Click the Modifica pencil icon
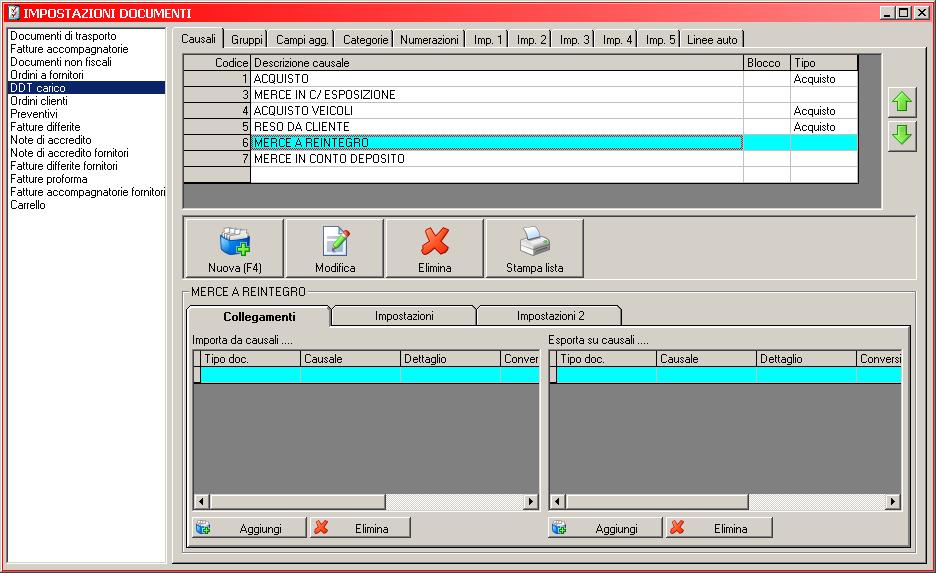This screenshot has width=936, height=573. (x=335, y=241)
